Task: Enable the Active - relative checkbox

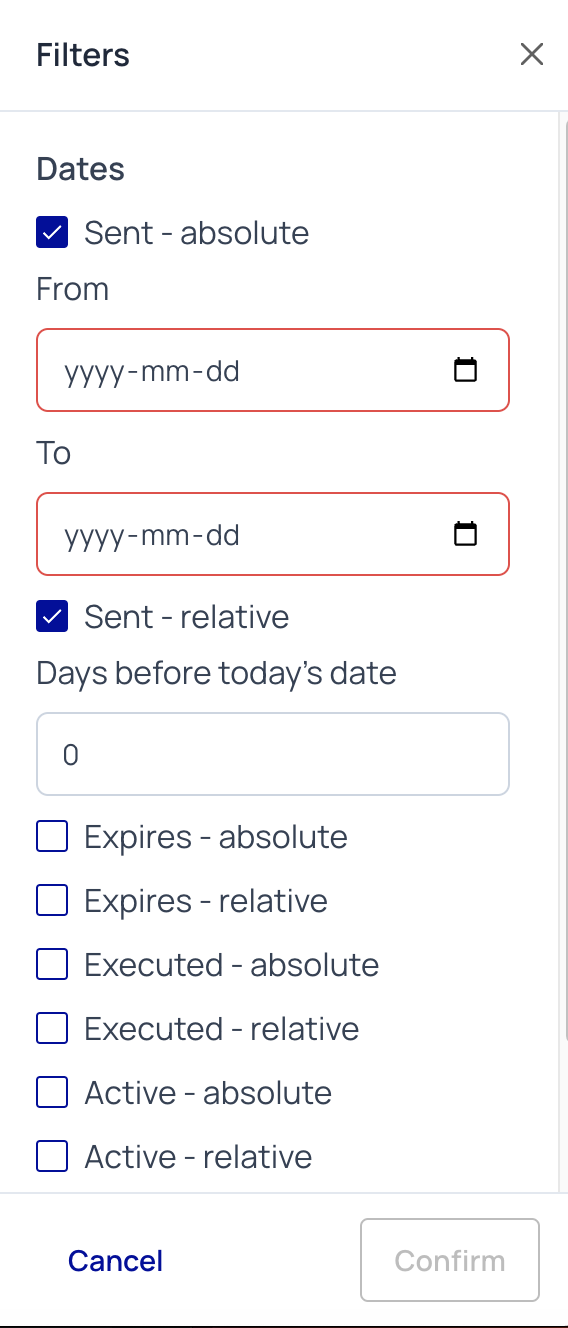Action: [x=52, y=1156]
